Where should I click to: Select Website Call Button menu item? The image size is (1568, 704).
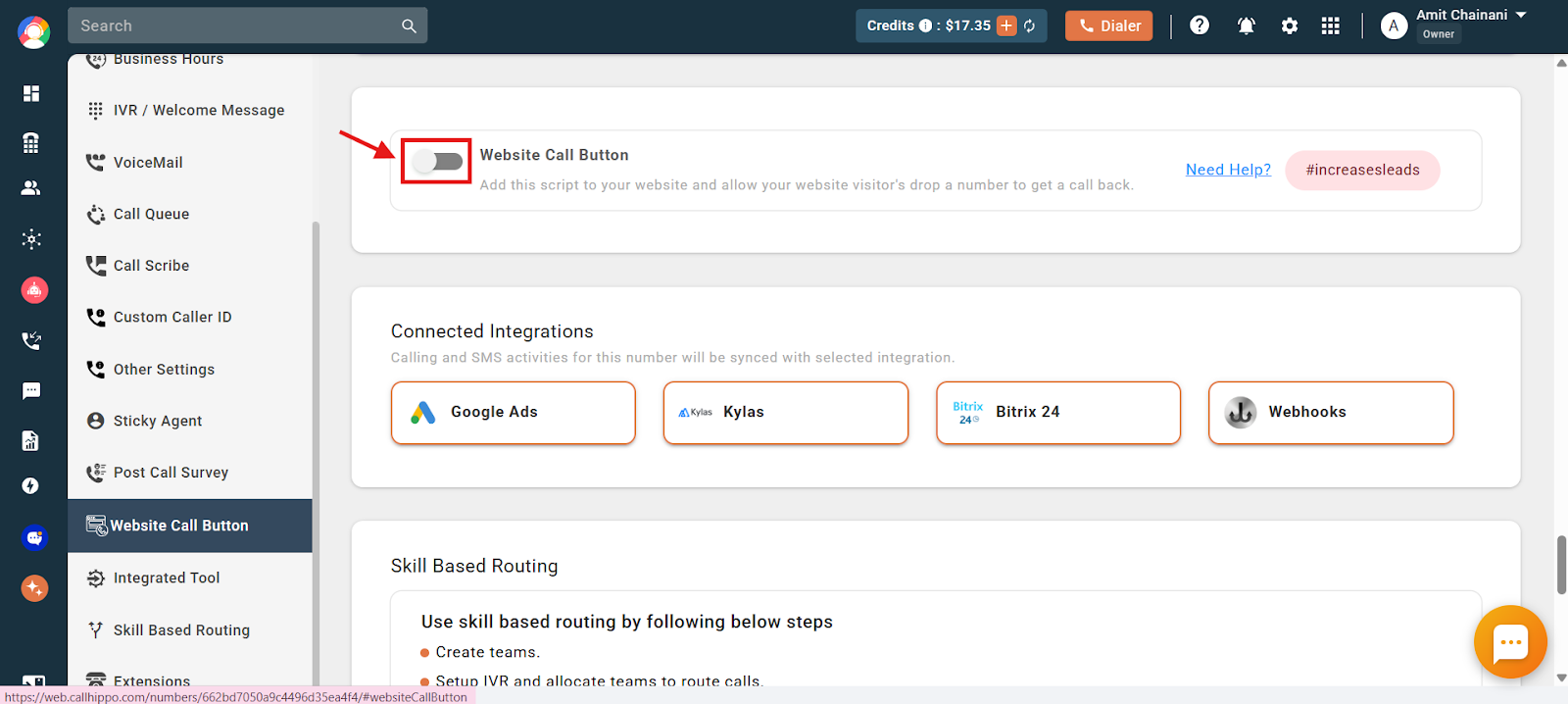(190, 526)
